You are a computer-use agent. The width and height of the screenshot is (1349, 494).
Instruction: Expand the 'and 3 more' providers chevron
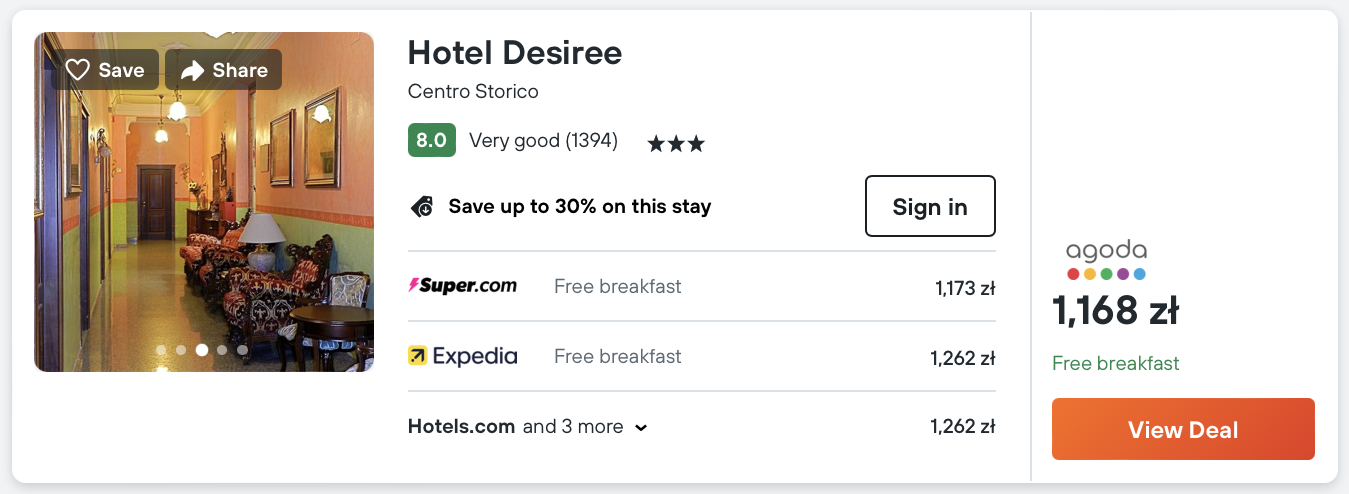[x=641, y=428]
